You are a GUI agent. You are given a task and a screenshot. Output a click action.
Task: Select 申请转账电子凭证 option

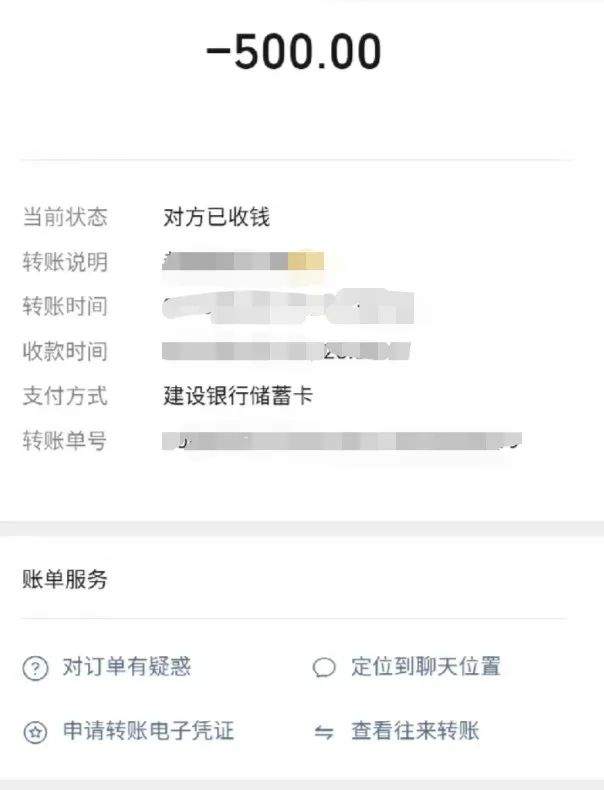tap(149, 731)
